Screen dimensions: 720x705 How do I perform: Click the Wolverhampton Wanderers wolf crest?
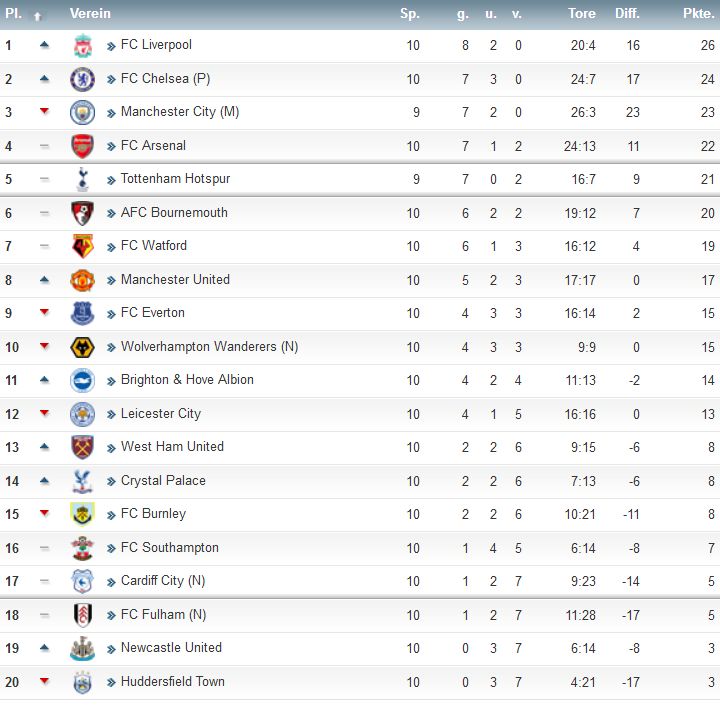83,347
